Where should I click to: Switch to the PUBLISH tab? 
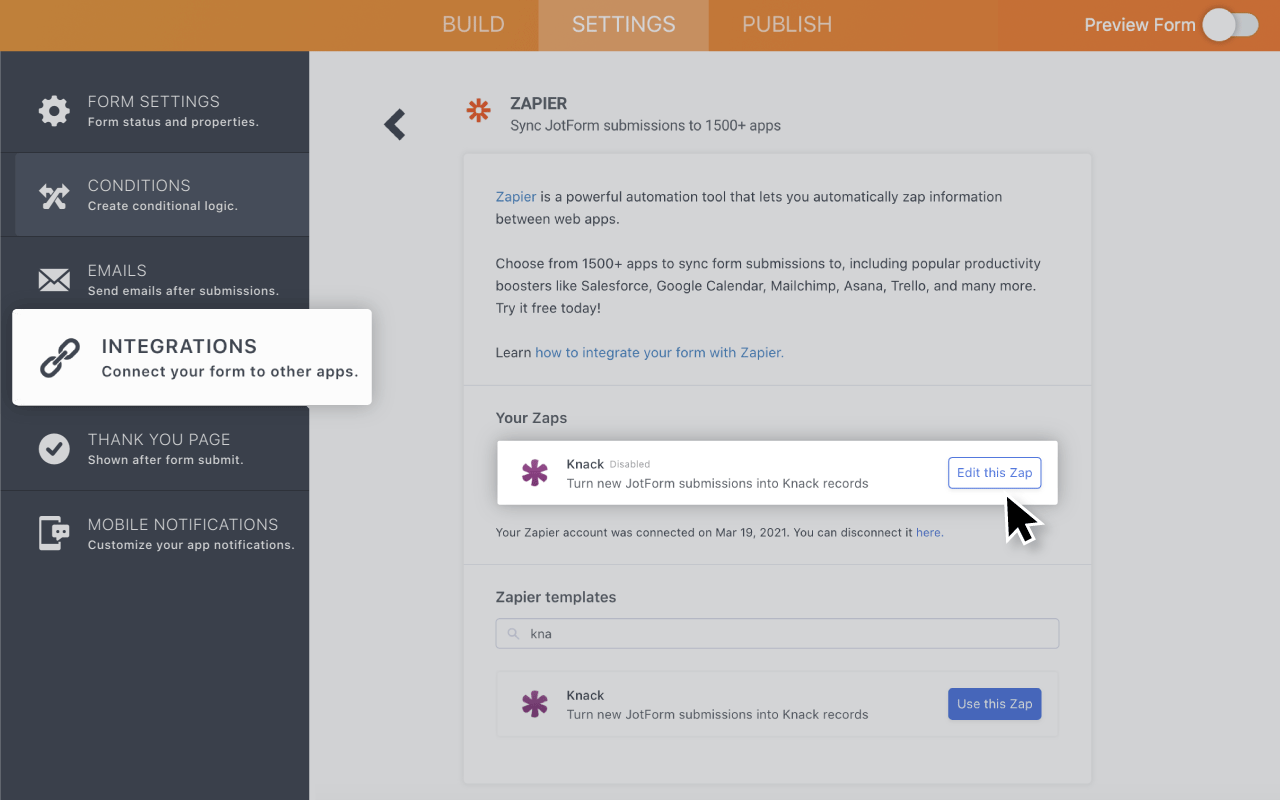click(786, 24)
